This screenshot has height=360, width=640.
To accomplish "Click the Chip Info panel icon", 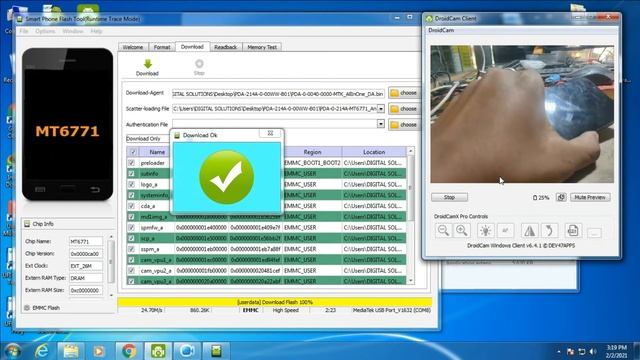I will [27, 224].
